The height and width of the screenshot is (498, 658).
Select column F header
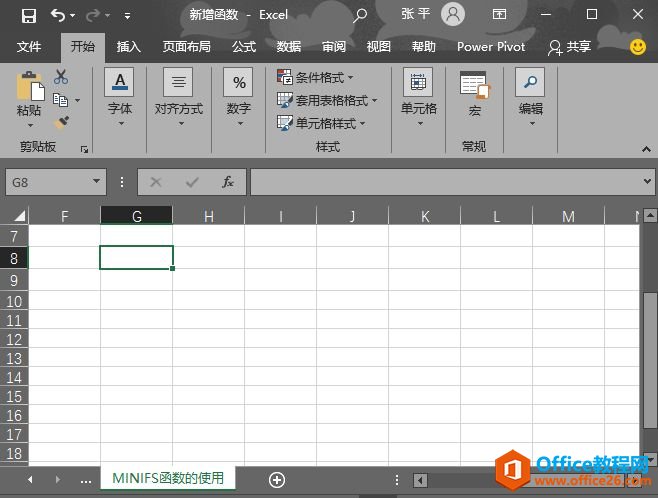click(x=65, y=216)
